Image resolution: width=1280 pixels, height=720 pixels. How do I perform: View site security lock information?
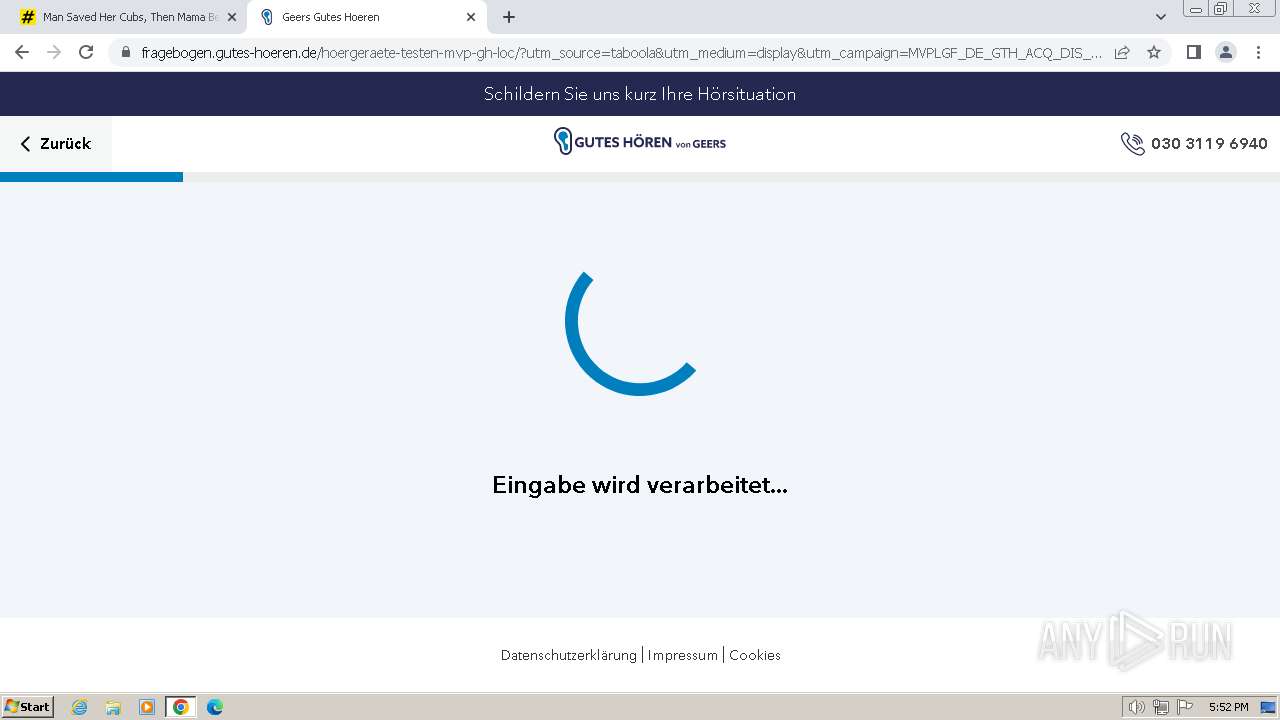[x=125, y=52]
